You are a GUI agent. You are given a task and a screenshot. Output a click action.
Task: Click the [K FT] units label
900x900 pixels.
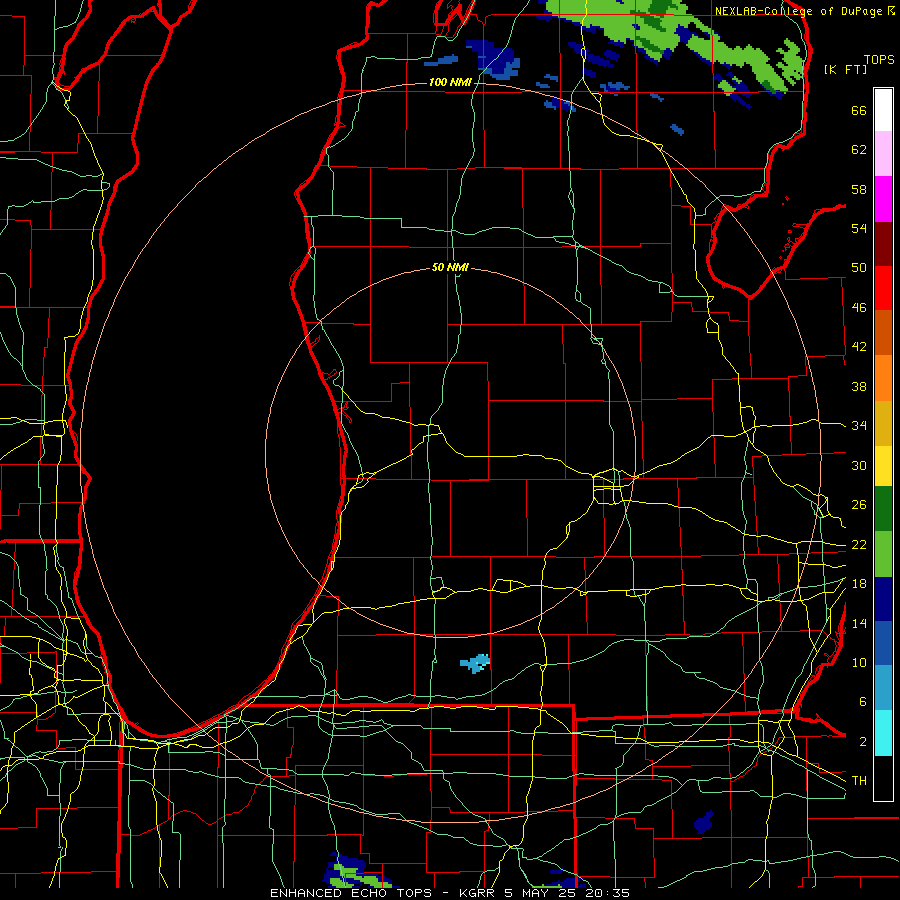click(845, 69)
